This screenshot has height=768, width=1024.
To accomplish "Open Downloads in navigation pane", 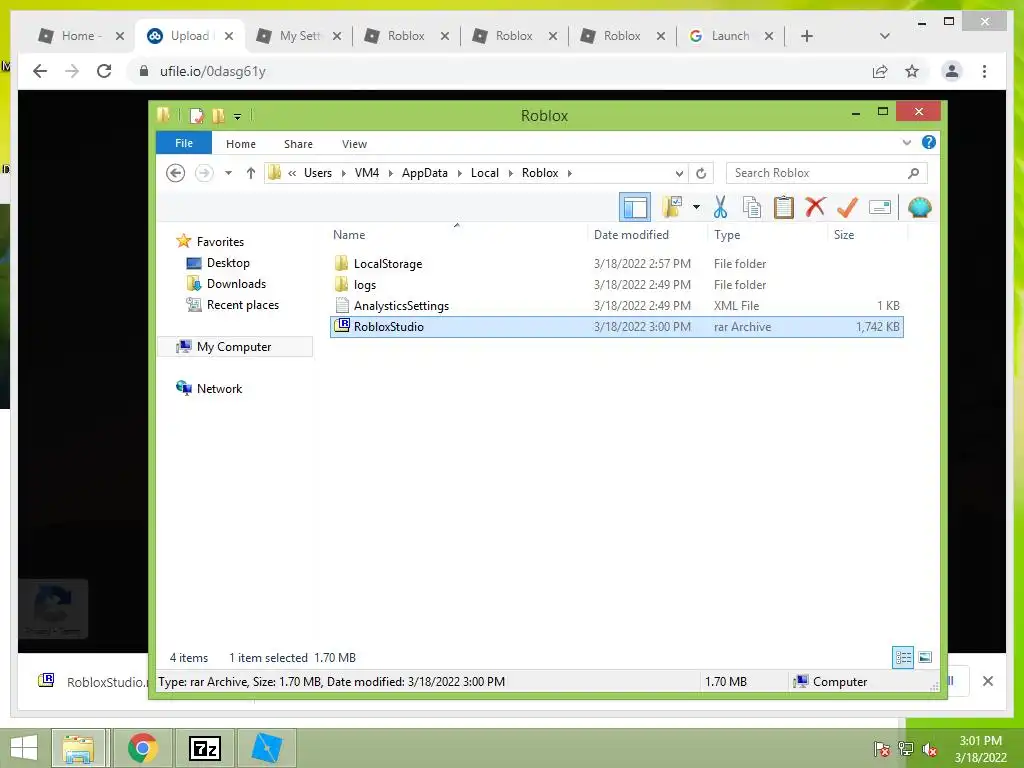I will pos(236,283).
